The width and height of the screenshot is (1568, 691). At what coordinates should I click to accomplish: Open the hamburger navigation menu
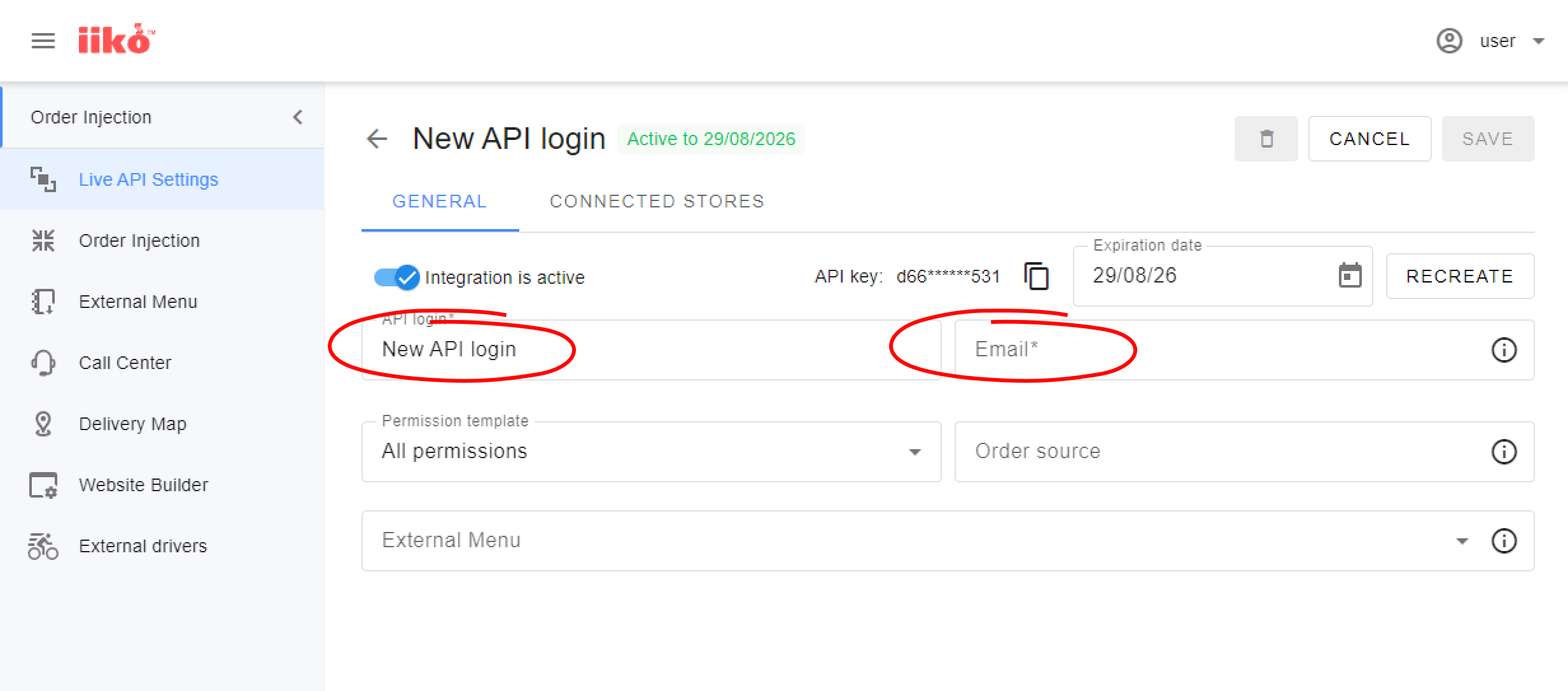(43, 41)
